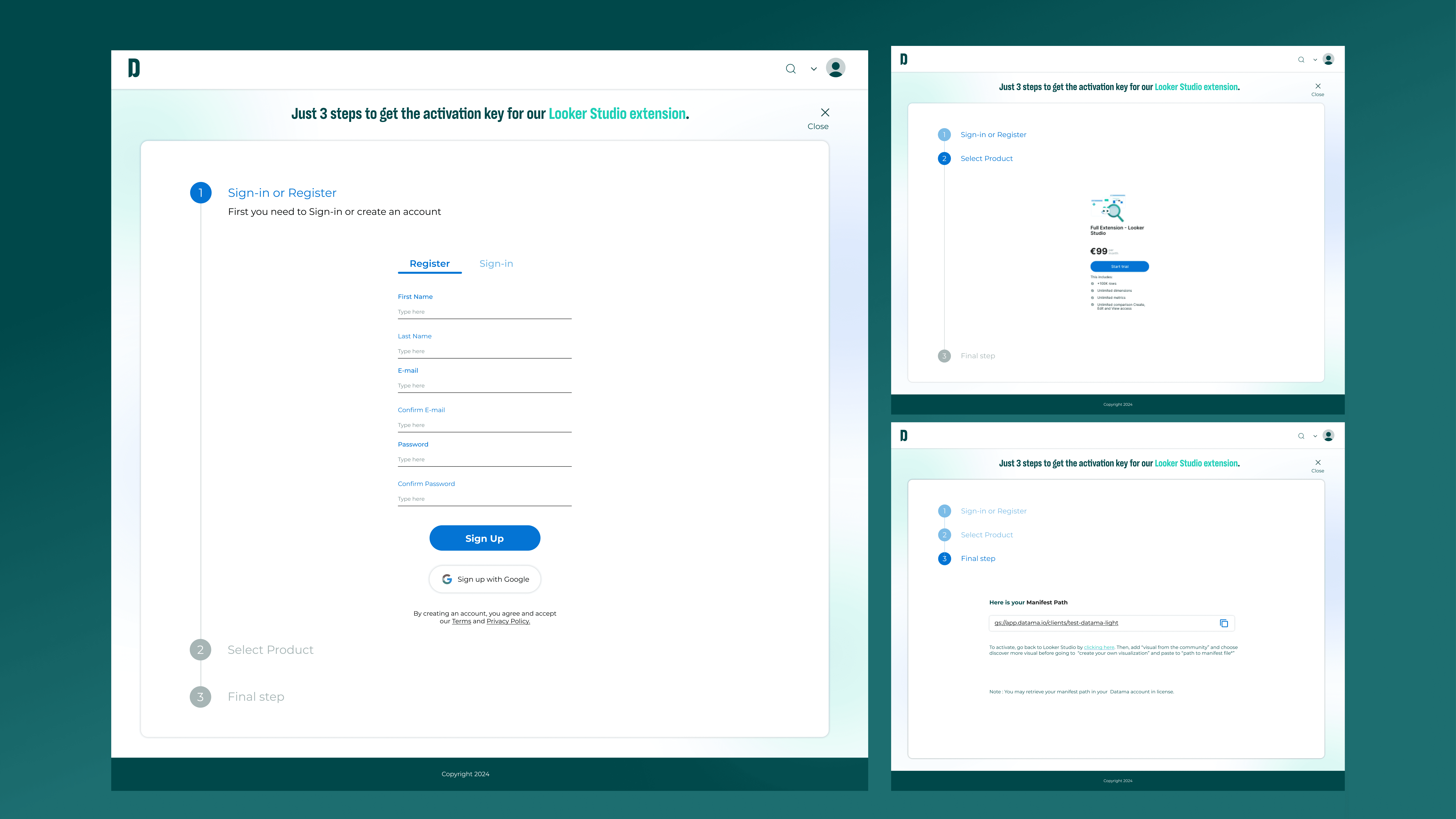Click 'Select Product' label in Final step screen

[x=987, y=535]
